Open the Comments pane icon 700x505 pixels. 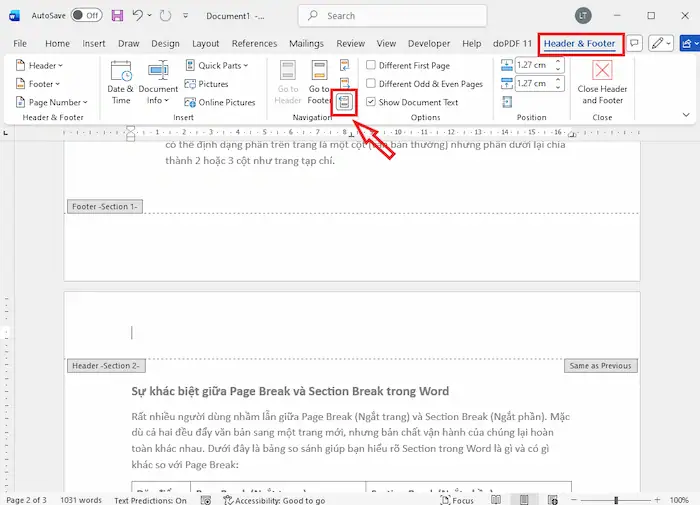[633, 44]
